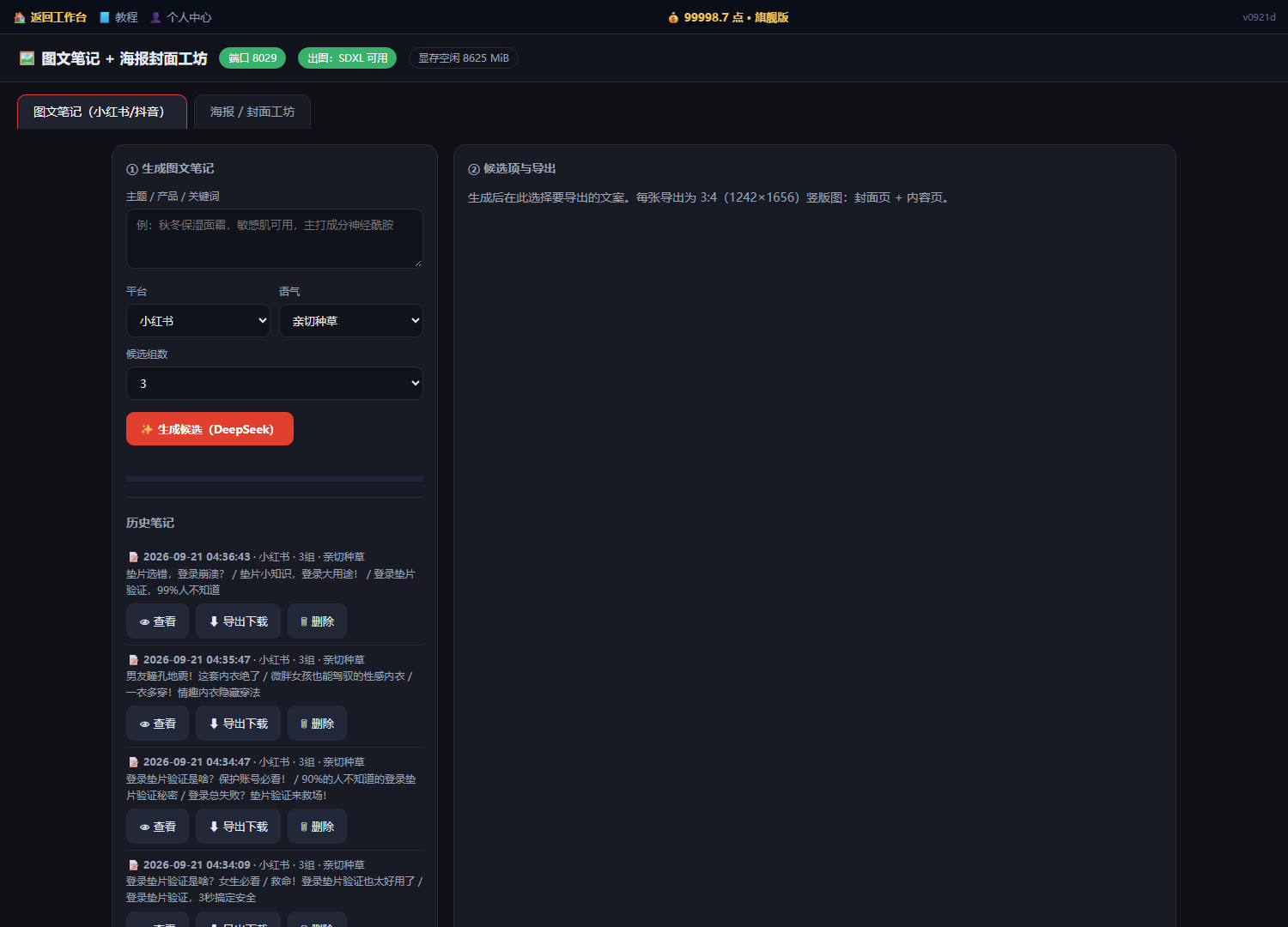Click the picture logo icon beside 图文笔记 title

[27, 58]
